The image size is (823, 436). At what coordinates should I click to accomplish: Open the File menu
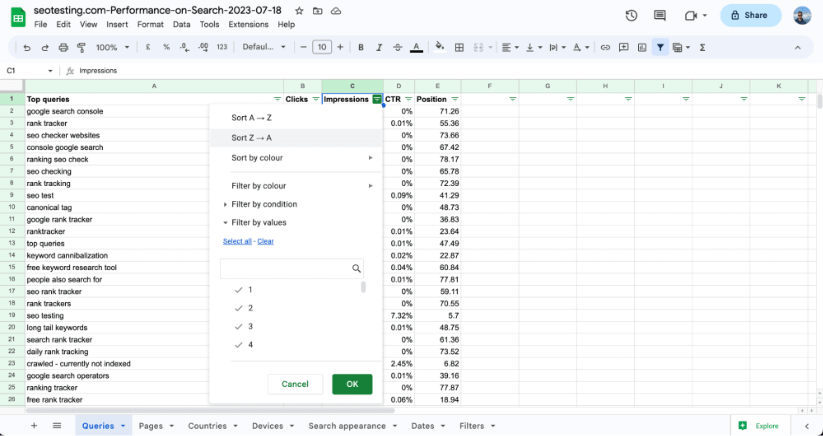tap(40, 25)
